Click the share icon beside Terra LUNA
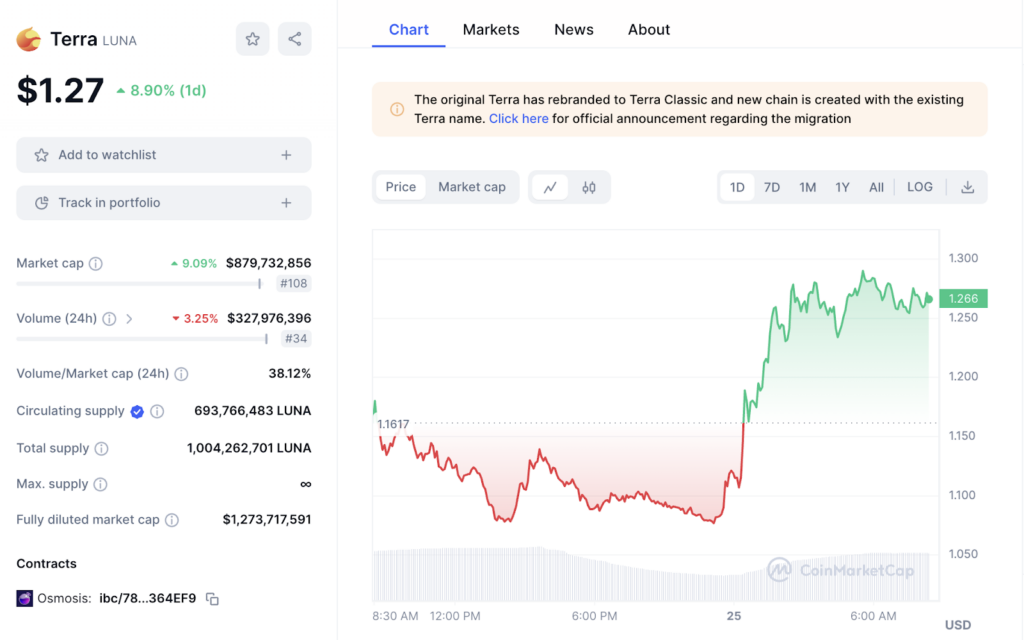The height and width of the screenshot is (640, 1024). pyautogui.click(x=294, y=39)
